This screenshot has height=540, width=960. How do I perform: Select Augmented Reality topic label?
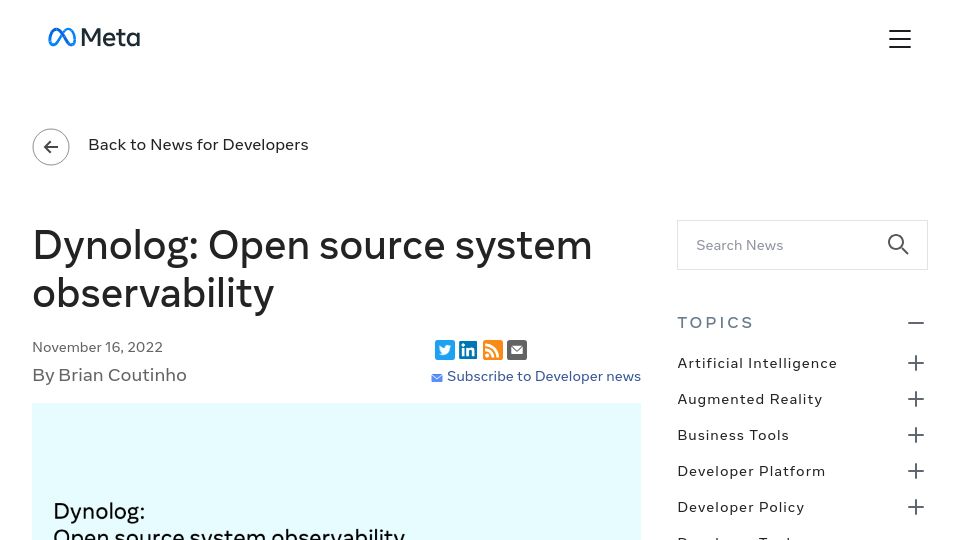(749, 399)
